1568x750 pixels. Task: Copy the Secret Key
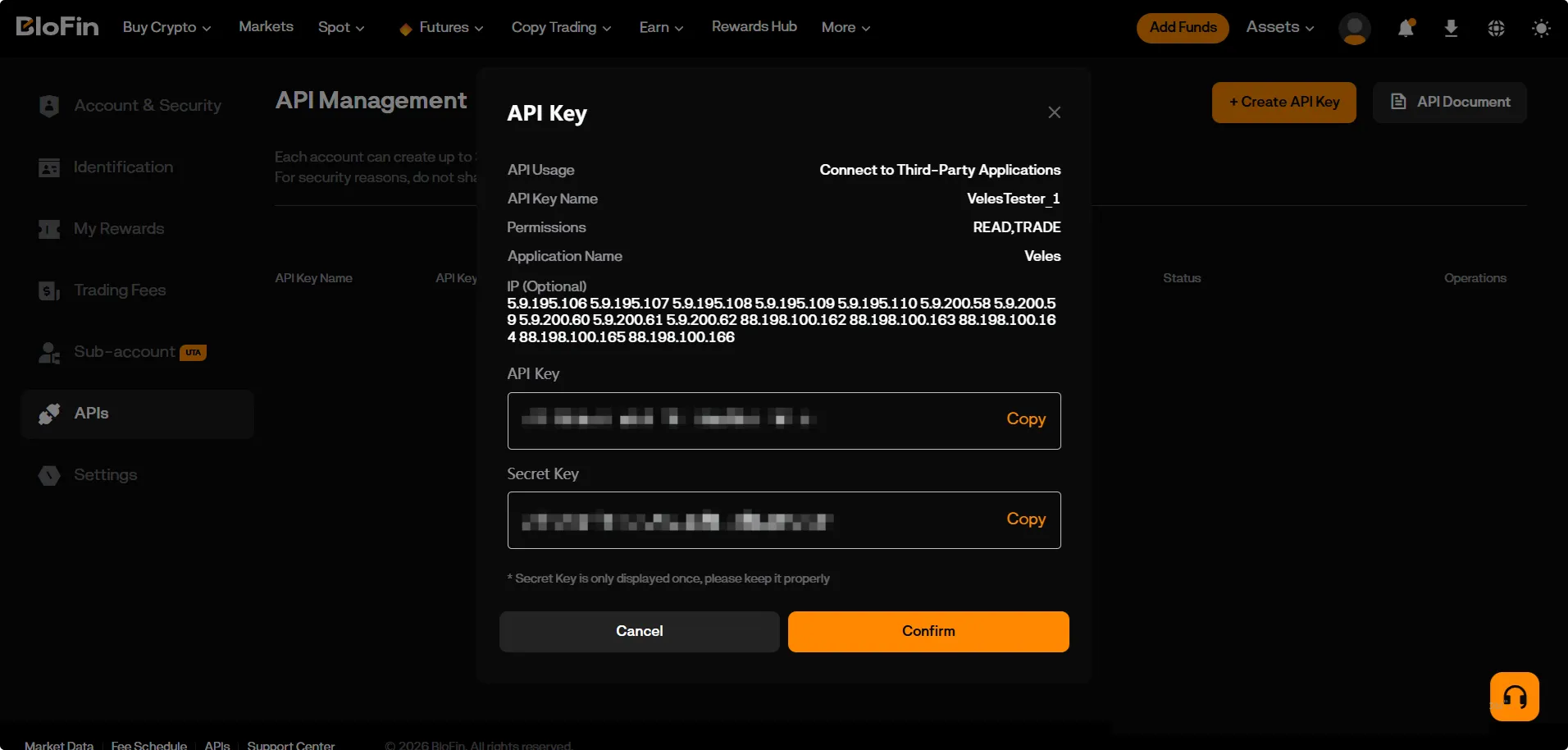pyautogui.click(x=1026, y=519)
